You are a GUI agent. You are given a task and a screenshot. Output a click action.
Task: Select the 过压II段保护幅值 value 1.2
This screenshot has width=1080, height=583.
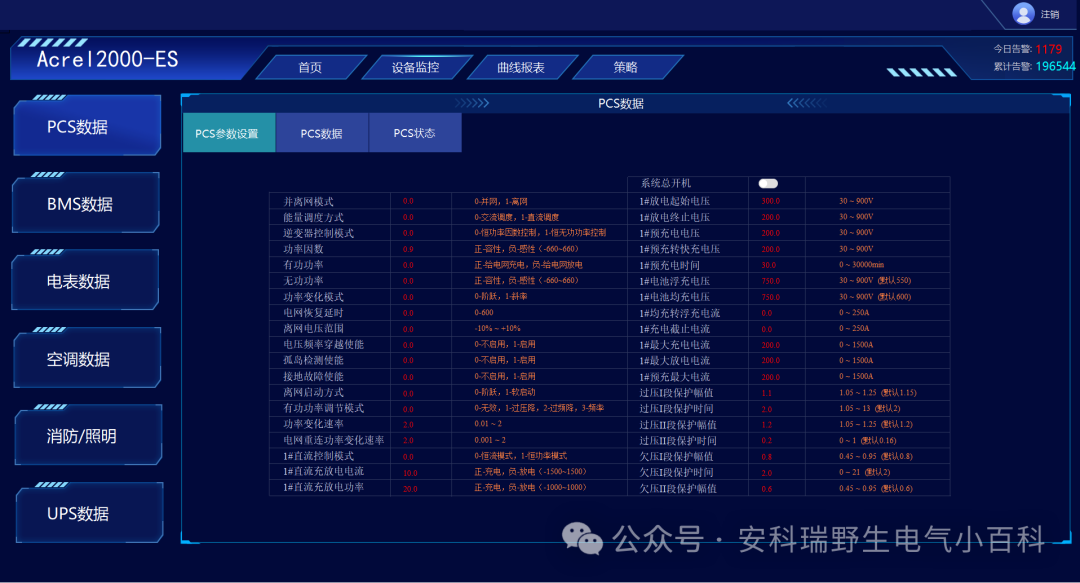point(767,425)
